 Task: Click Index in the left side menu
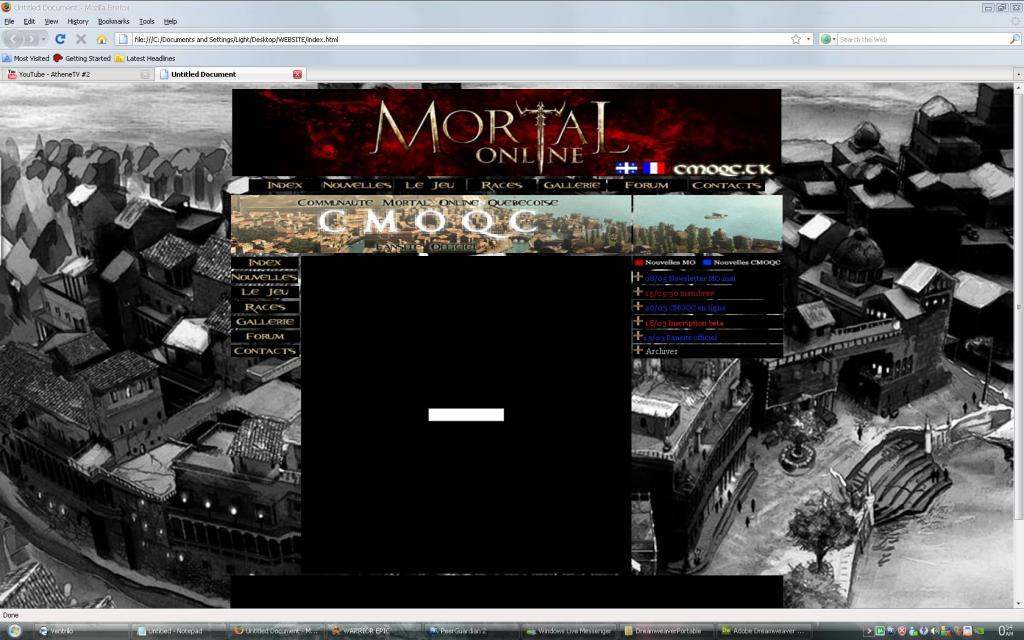click(265, 263)
